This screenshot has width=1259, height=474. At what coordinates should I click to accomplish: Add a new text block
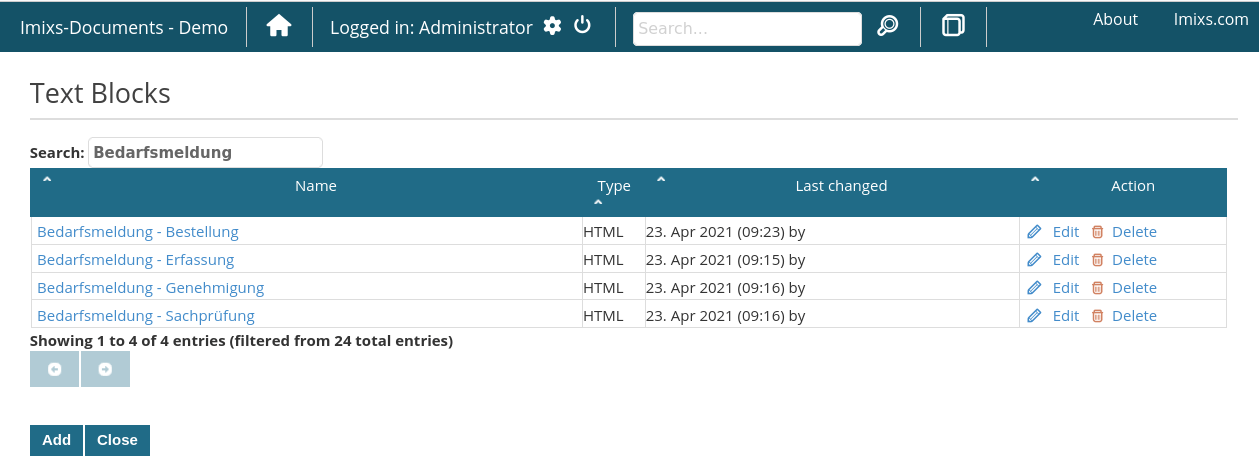pos(56,440)
